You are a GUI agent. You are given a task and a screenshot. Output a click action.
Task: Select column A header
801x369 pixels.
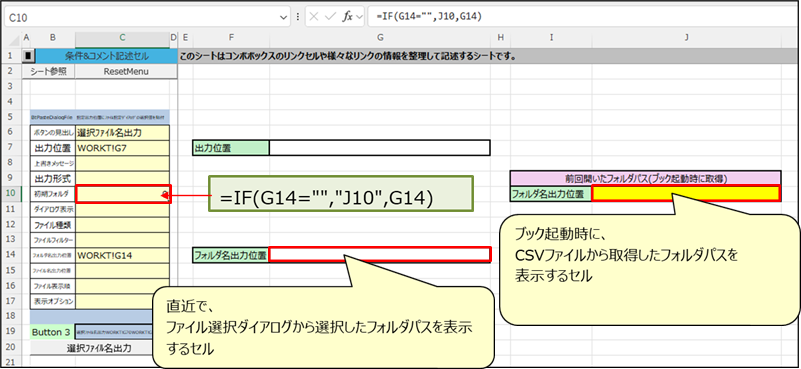pos(26,37)
